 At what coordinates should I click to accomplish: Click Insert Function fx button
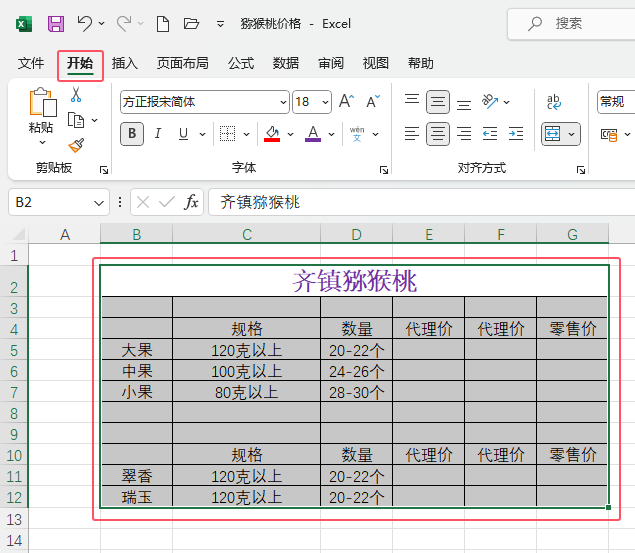191,202
